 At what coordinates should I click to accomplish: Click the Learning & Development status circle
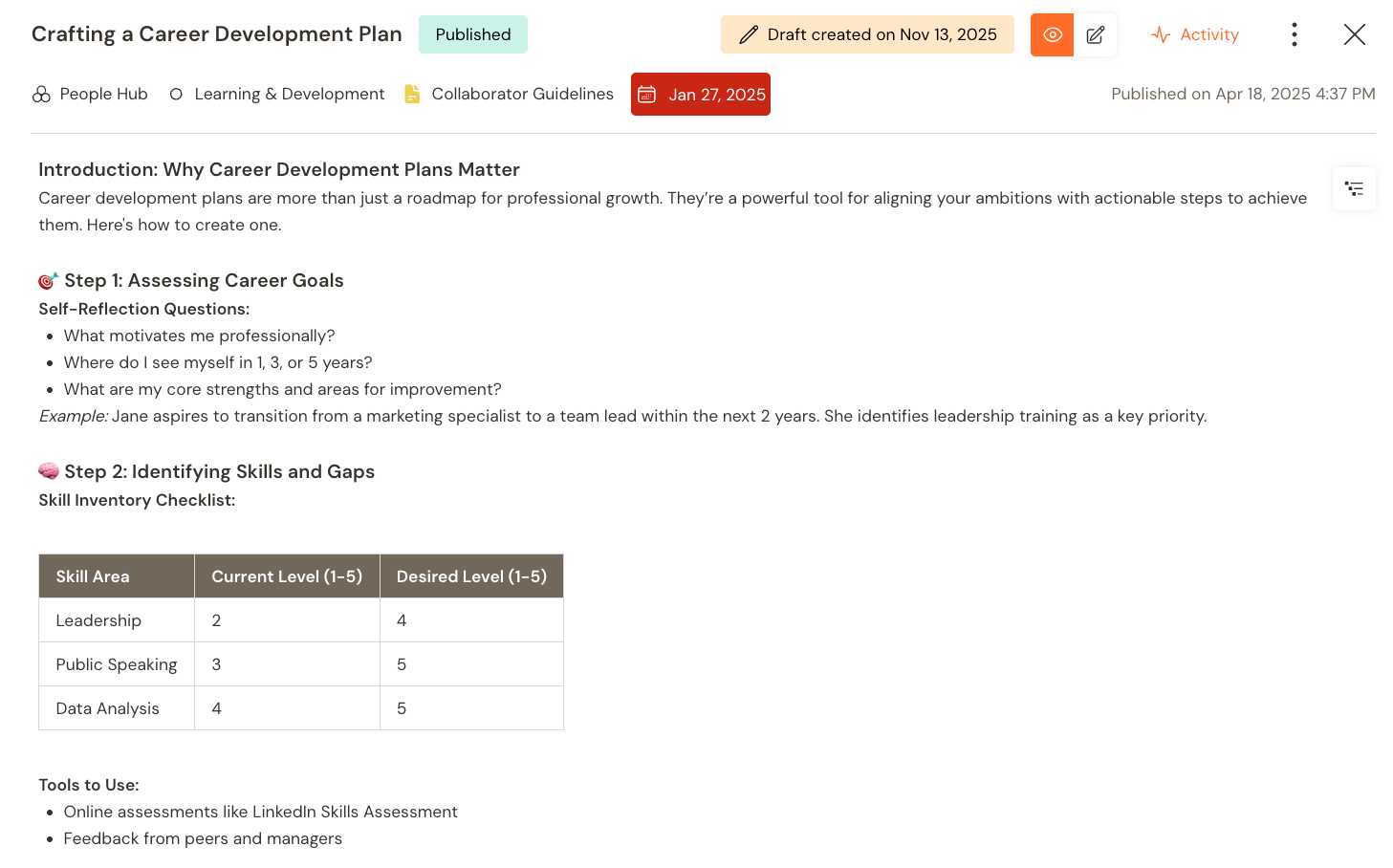pyautogui.click(x=176, y=94)
